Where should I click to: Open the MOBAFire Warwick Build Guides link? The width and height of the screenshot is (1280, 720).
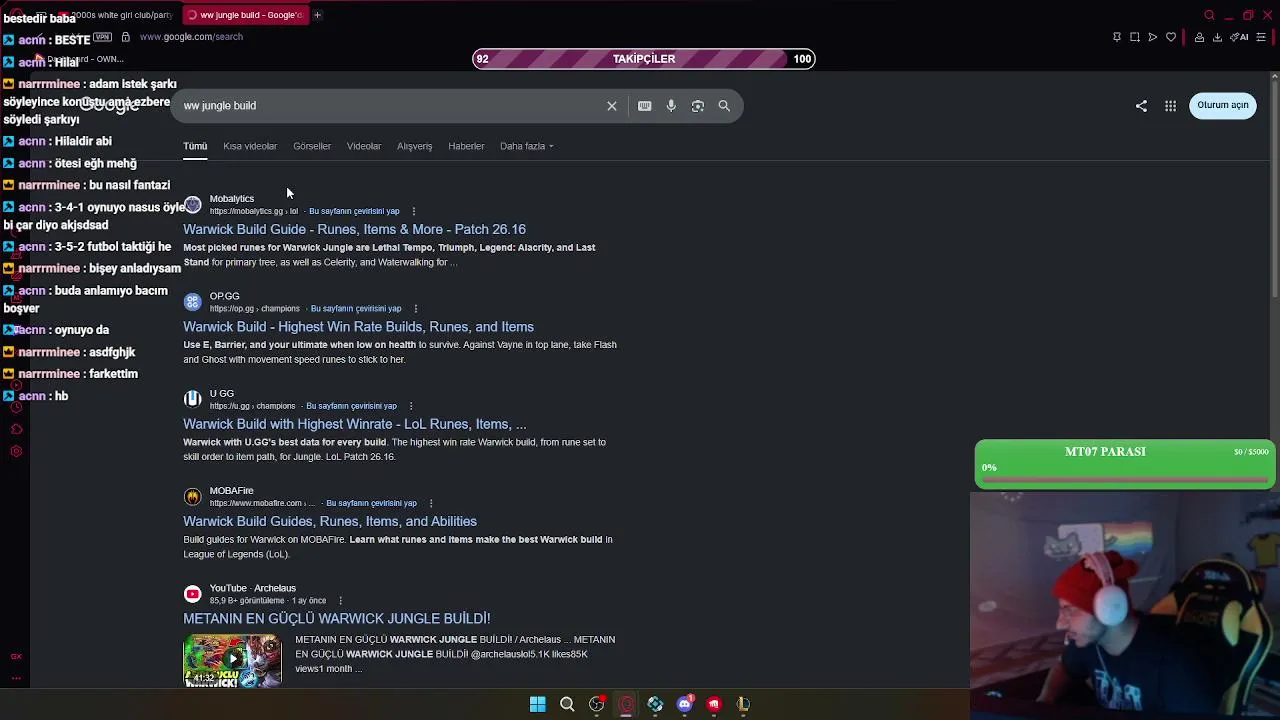point(330,521)
